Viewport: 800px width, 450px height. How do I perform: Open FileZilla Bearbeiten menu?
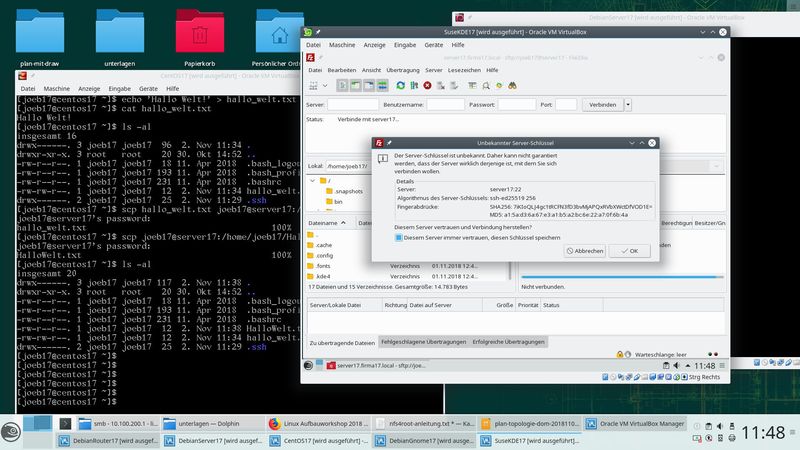pyautogui.click(x=342, y=70)
